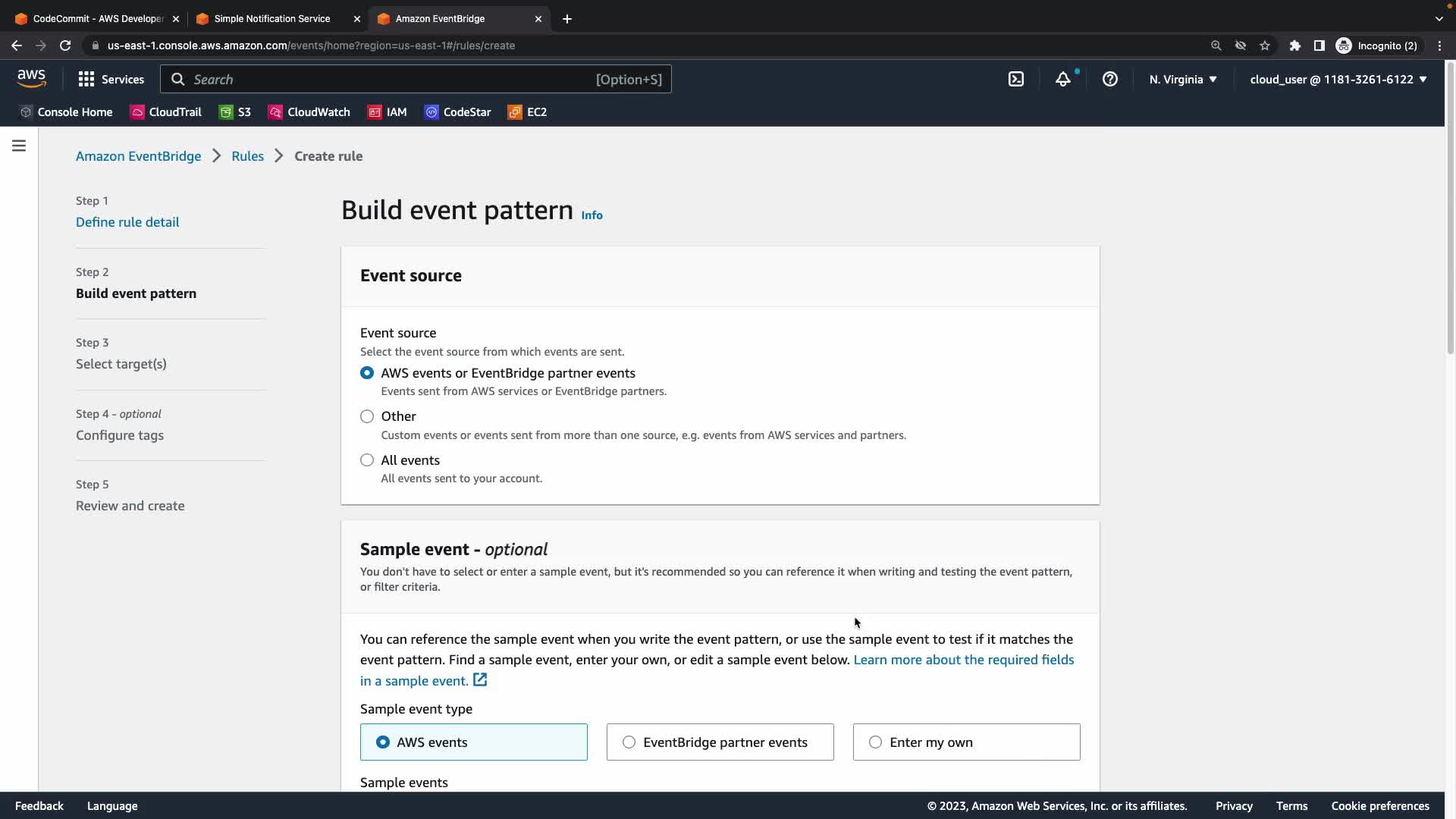
Task: Select the Other event source option
Action: click(x=367, y=416)
